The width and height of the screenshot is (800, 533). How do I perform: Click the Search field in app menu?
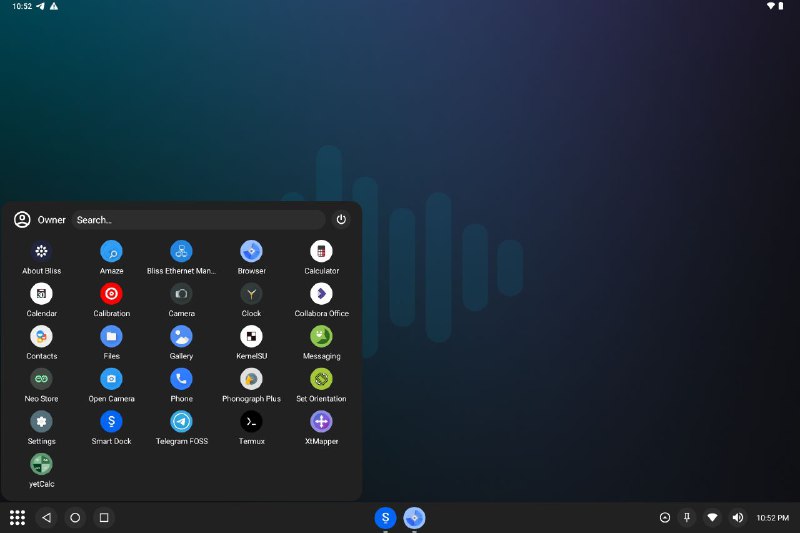(198, 220)
